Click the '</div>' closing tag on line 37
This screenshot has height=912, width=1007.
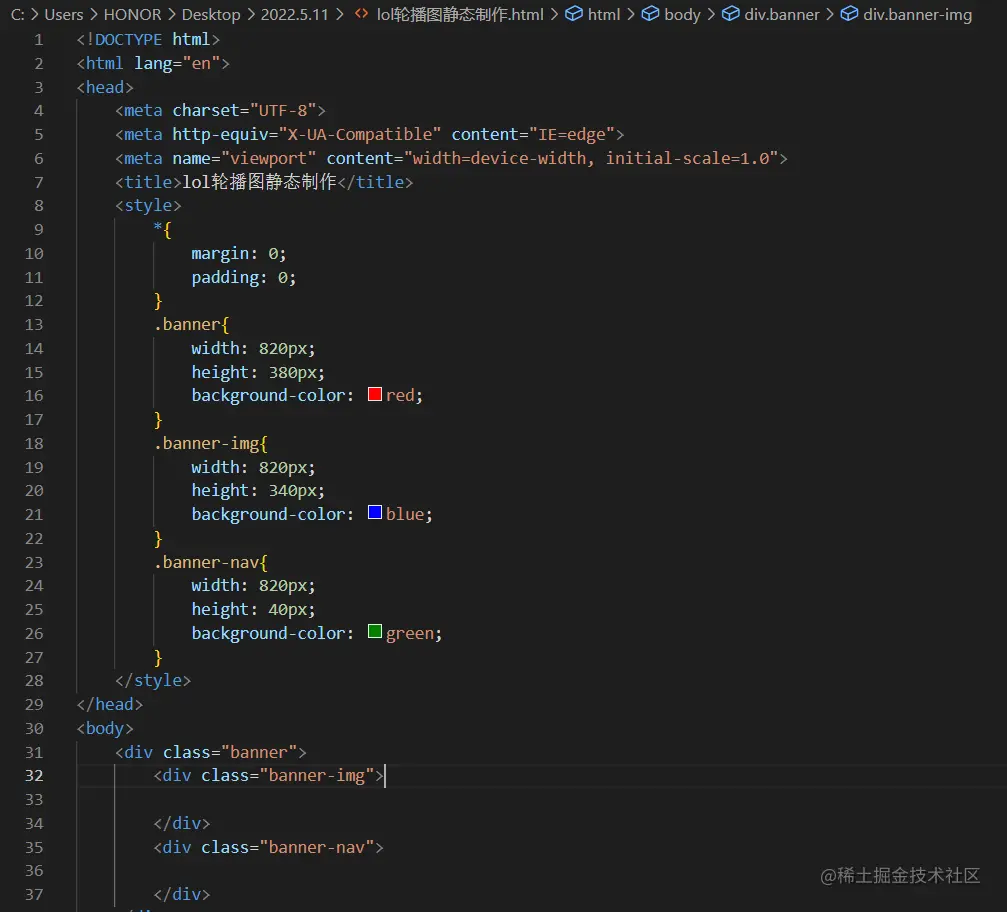click(182, 895)
